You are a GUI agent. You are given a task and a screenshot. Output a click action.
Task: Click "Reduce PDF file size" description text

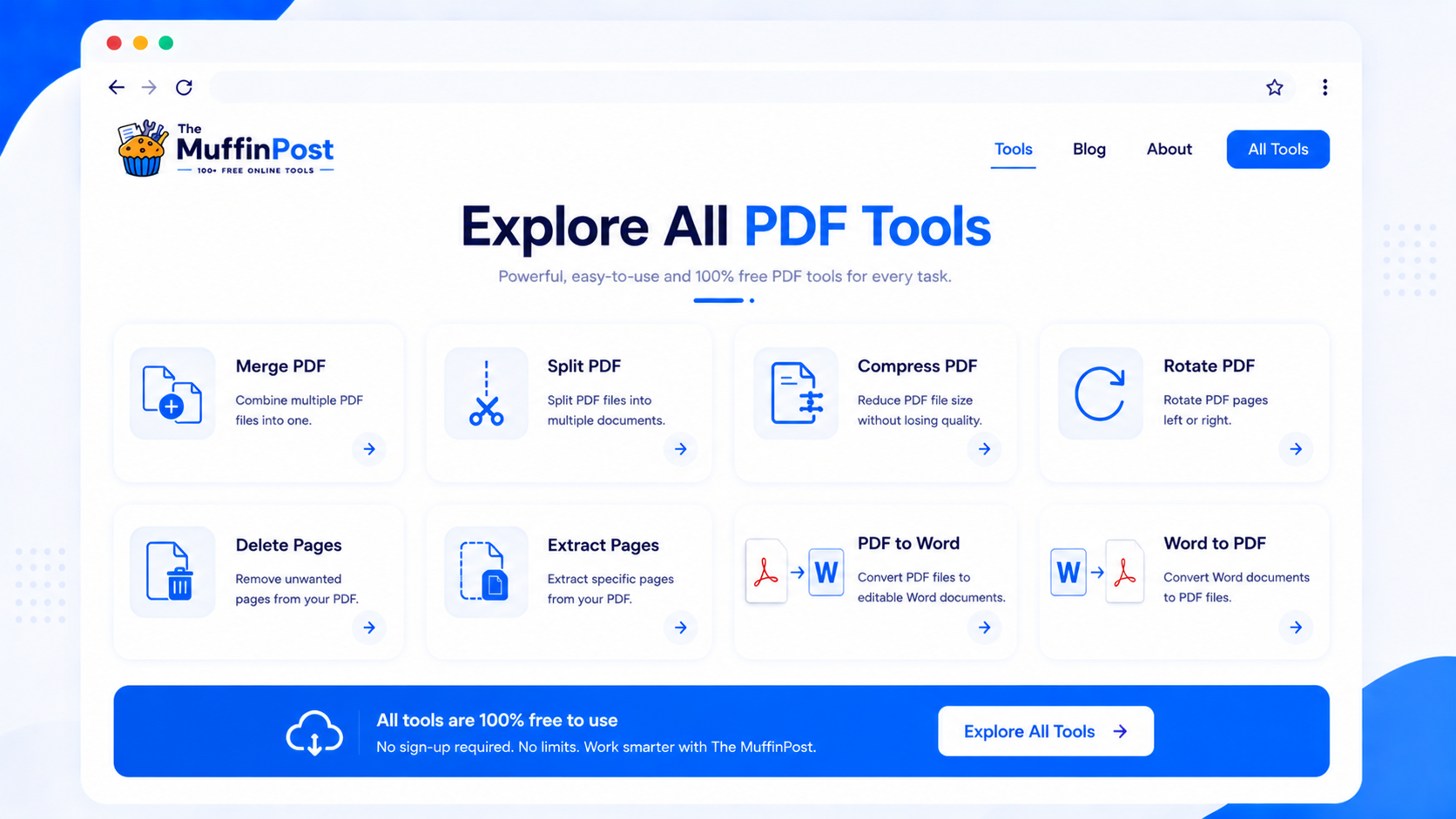[914, 400]
